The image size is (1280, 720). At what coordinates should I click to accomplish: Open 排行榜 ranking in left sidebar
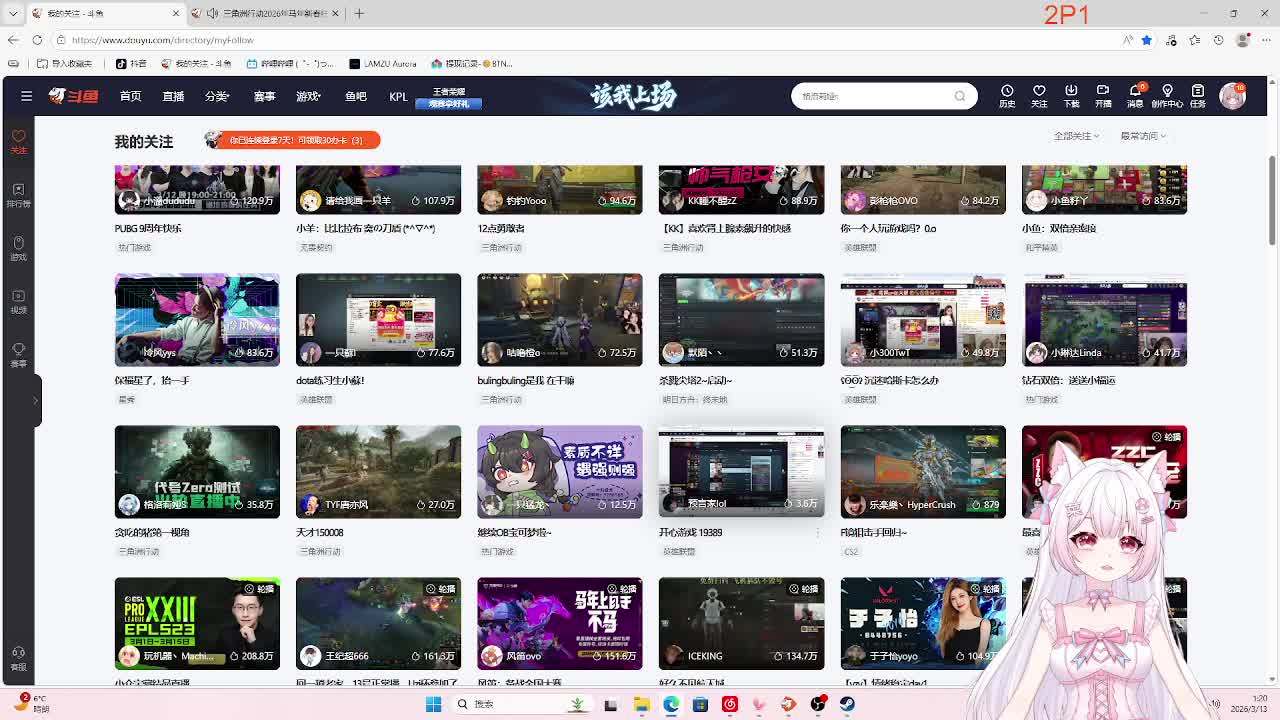(18, 195)
